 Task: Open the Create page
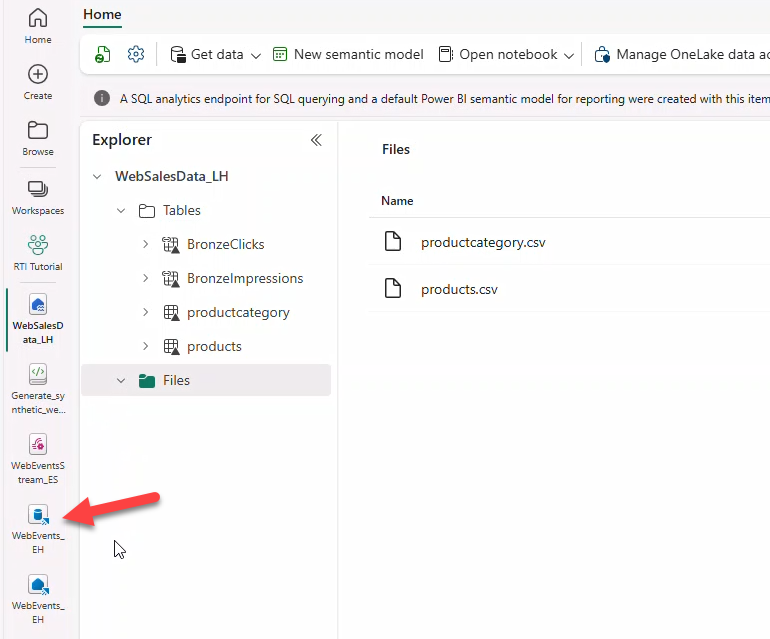38,82
